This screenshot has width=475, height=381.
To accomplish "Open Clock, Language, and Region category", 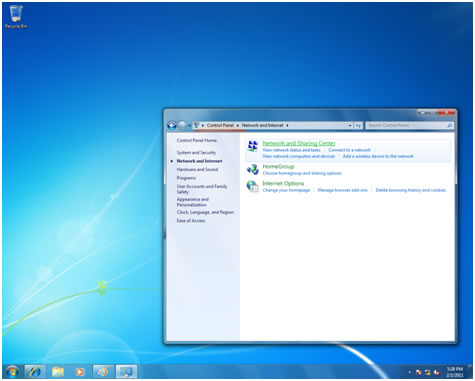I will [205, 212].
